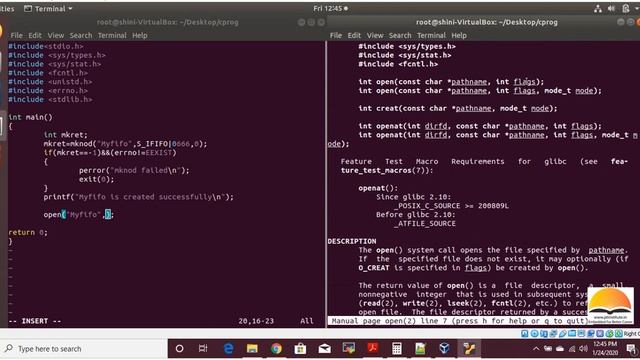Image resolution: width=640 pixels, height=360 pixels.
Task: Open View menu in left terminal
Action: [56, 36]
